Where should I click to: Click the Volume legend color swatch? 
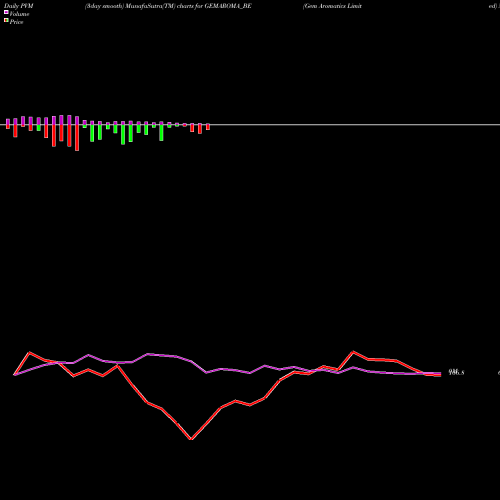tap(6, 12)
